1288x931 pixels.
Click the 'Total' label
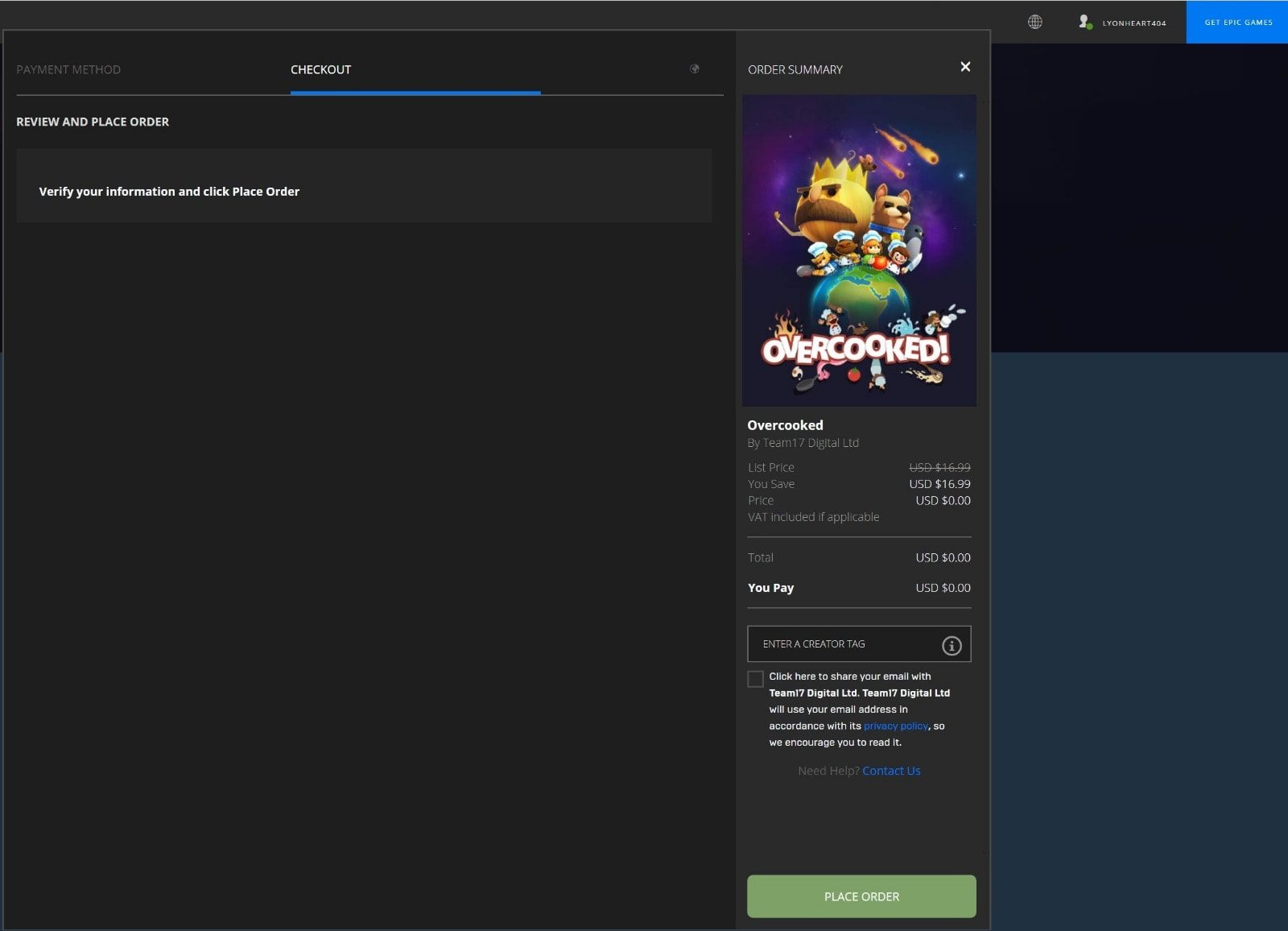(x=760, y=557)
